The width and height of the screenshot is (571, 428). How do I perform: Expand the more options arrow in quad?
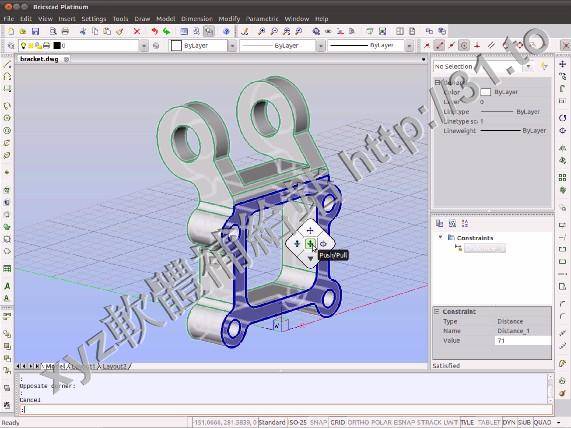click(x=310, y=258)
